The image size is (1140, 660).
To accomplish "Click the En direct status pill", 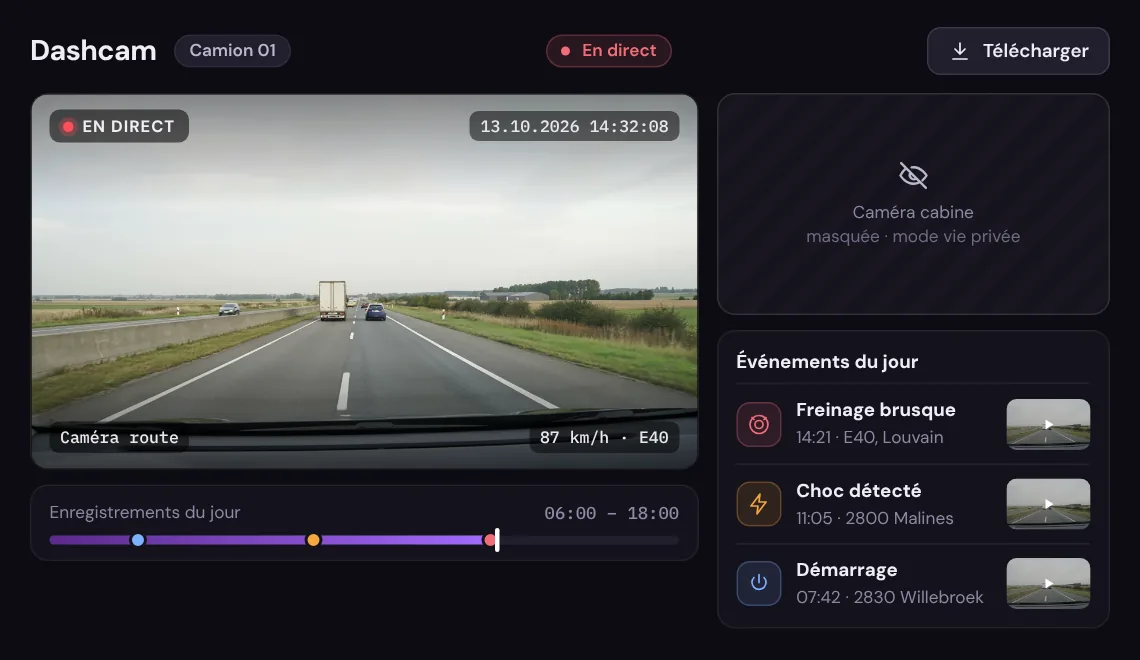I will [x=609, y=51].
